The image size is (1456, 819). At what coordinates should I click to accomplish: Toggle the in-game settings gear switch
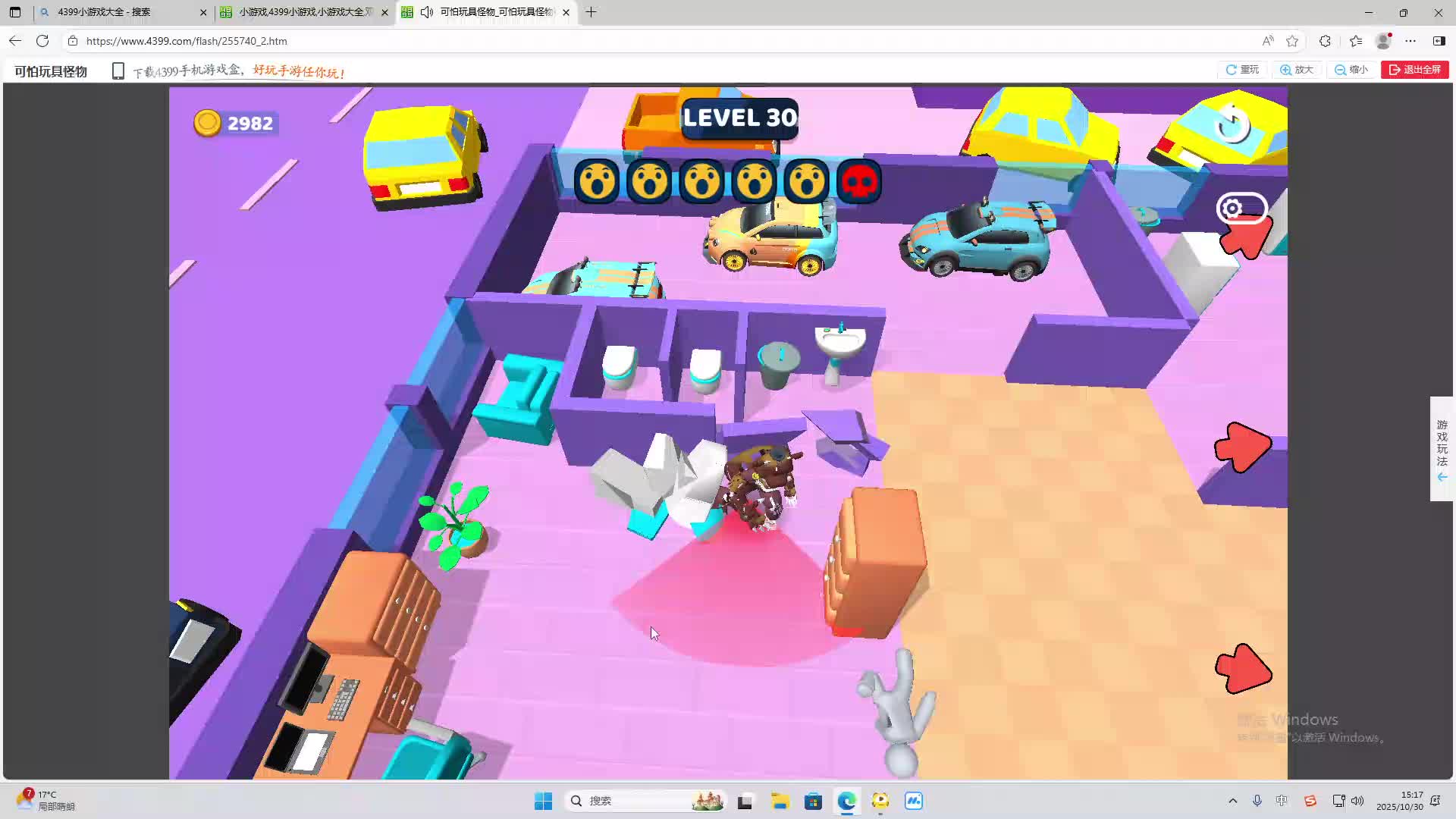(x=1241, y=208)
